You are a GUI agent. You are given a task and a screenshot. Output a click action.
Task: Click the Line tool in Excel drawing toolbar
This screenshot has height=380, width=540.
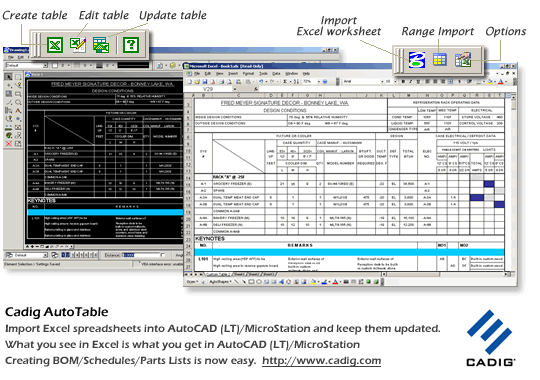(x=236, y=282)
